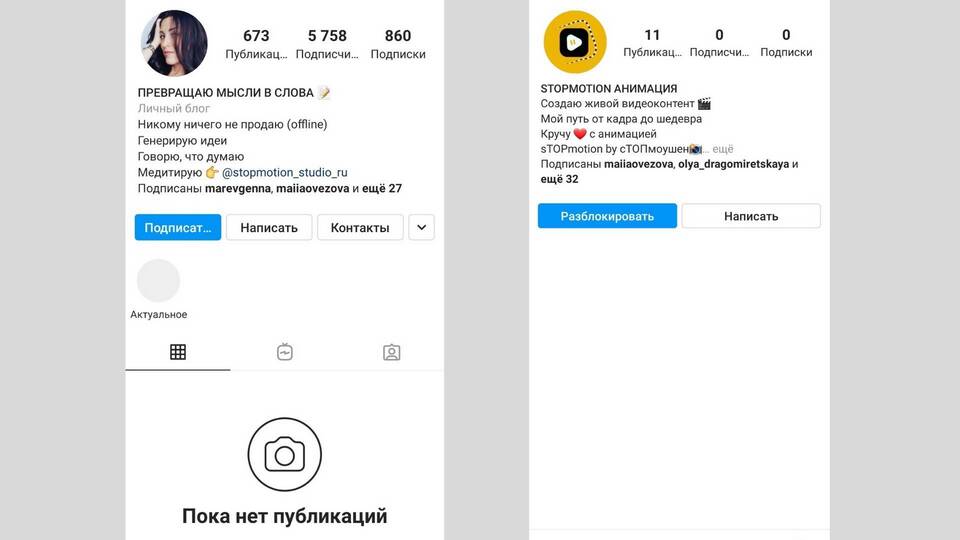This screenshot has height=540, width=960.
Task: Open mutual follower olya_dragomiretskaya link
Action: tap(733, 164)
